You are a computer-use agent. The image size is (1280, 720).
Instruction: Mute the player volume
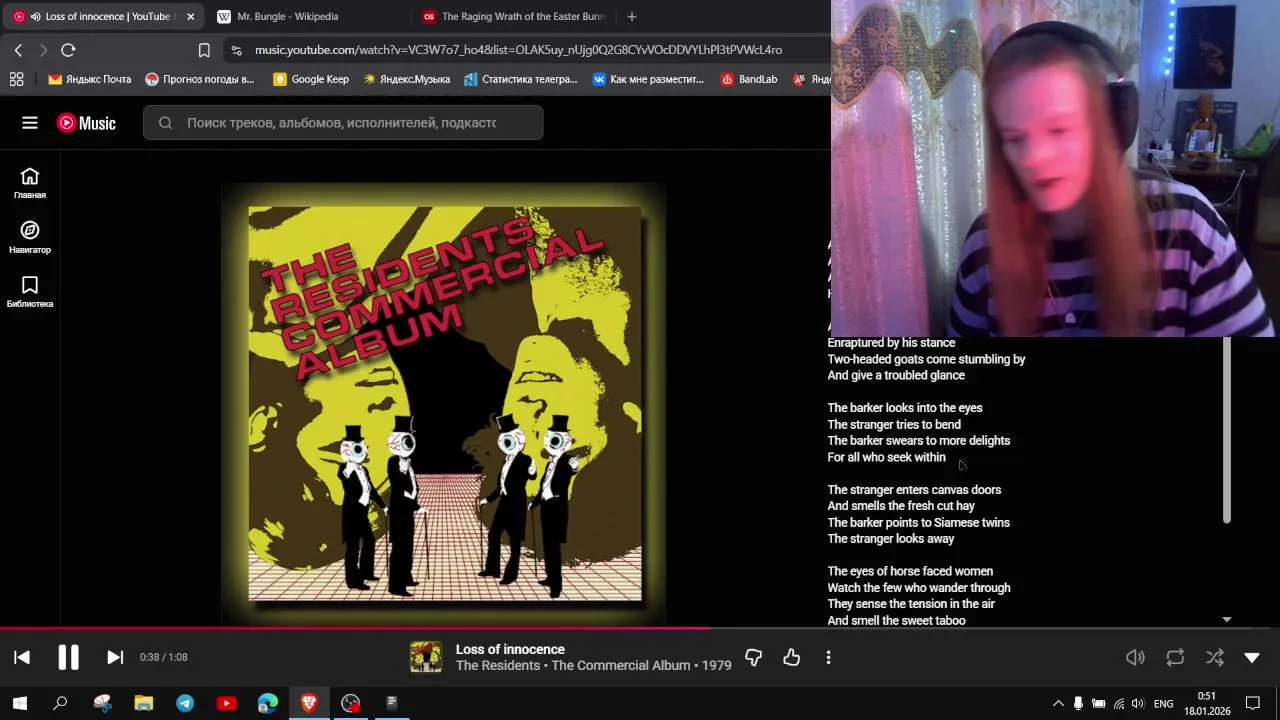[1135, 657]
